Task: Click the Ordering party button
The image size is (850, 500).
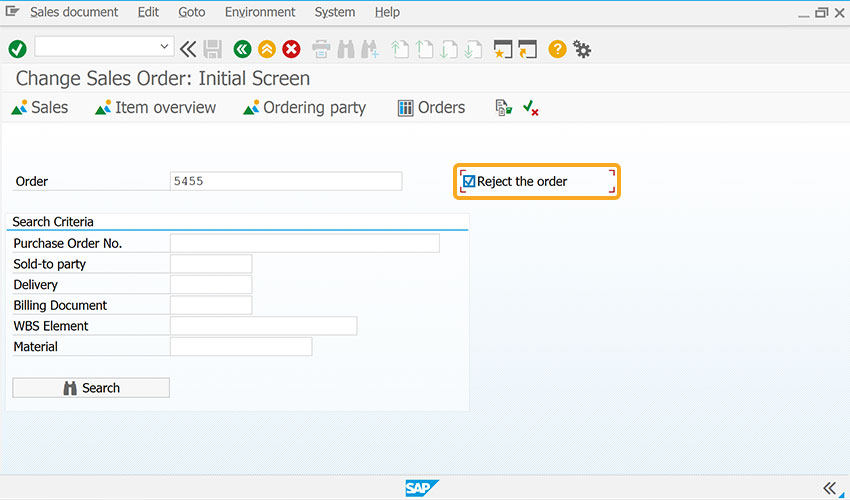Action: [305, 107]
